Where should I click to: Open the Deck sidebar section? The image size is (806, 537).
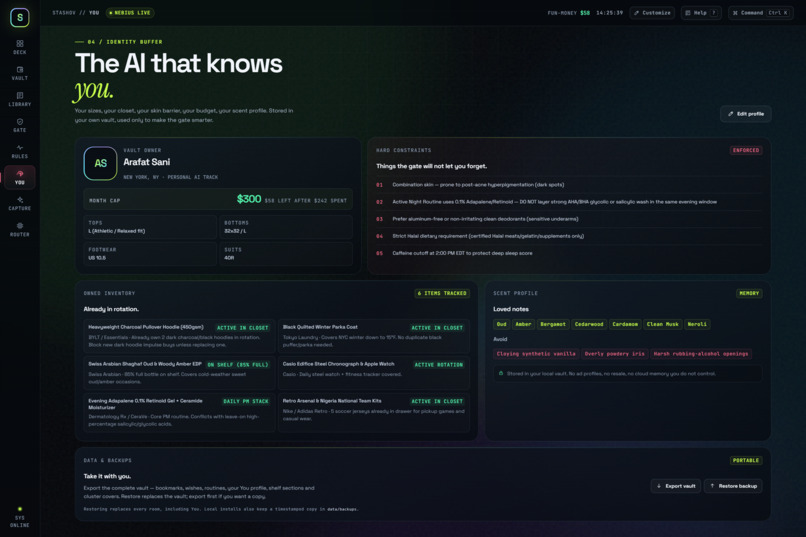[20, 47]
